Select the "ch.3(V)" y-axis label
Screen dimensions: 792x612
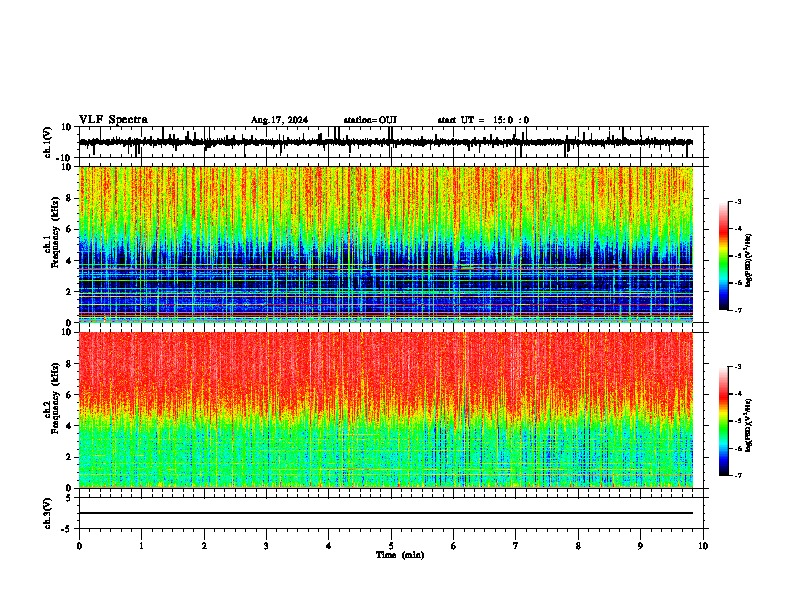click(x=48, y=514)
